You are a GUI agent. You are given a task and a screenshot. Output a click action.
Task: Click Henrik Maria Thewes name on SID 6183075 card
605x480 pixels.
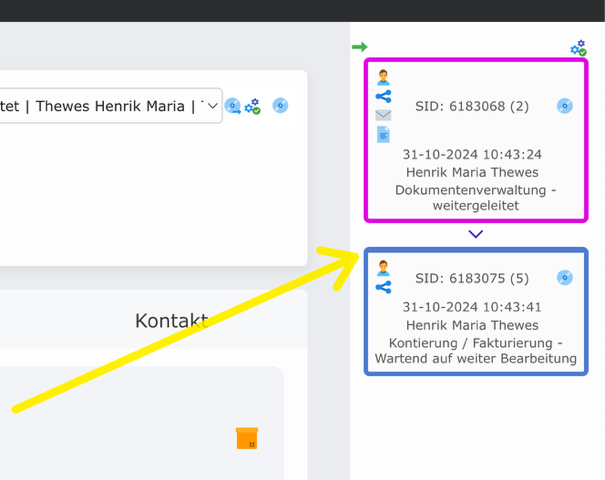472,325
